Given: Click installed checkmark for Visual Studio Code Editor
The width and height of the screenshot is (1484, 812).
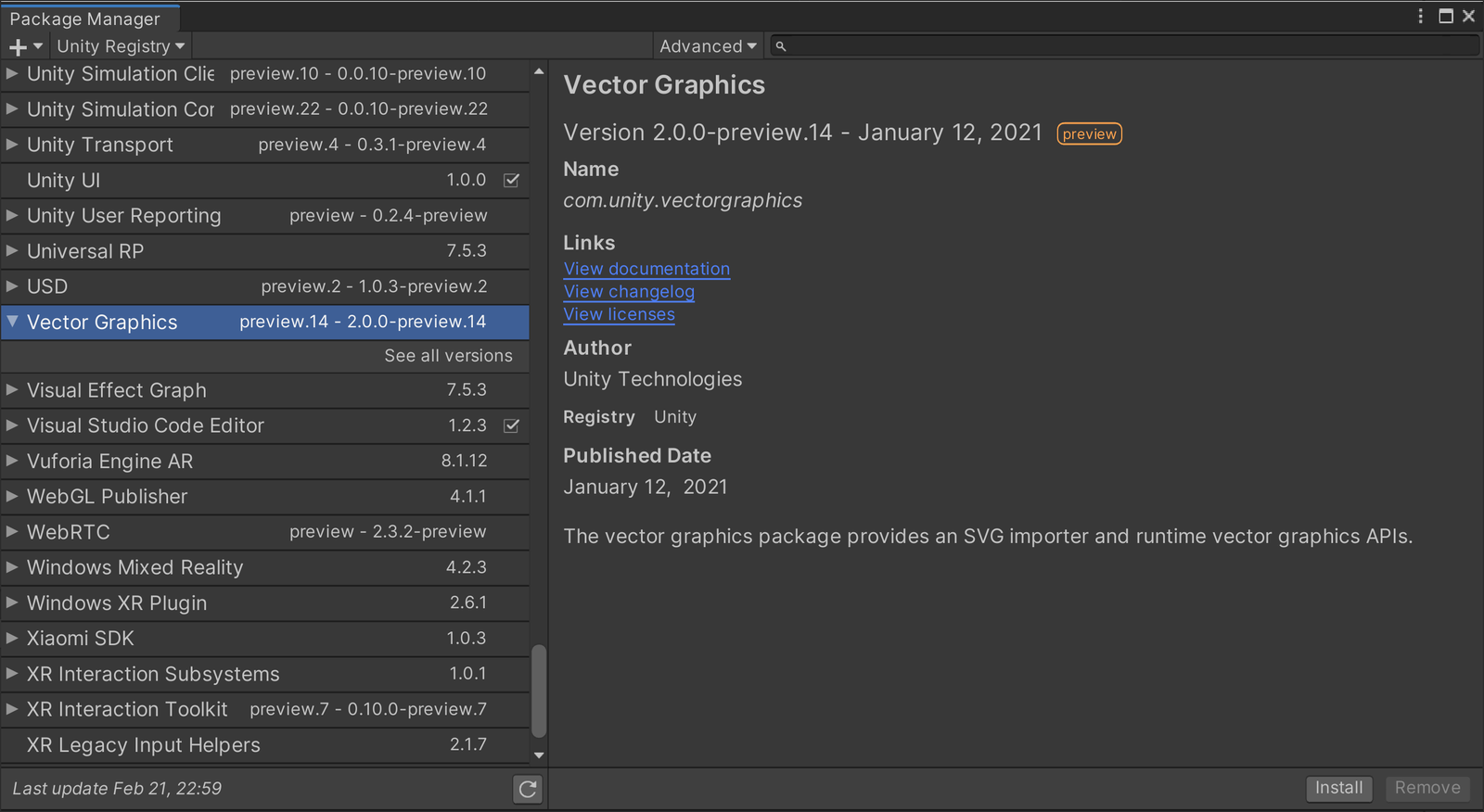Looking at the screenshot, I should (x=511, y=425).
